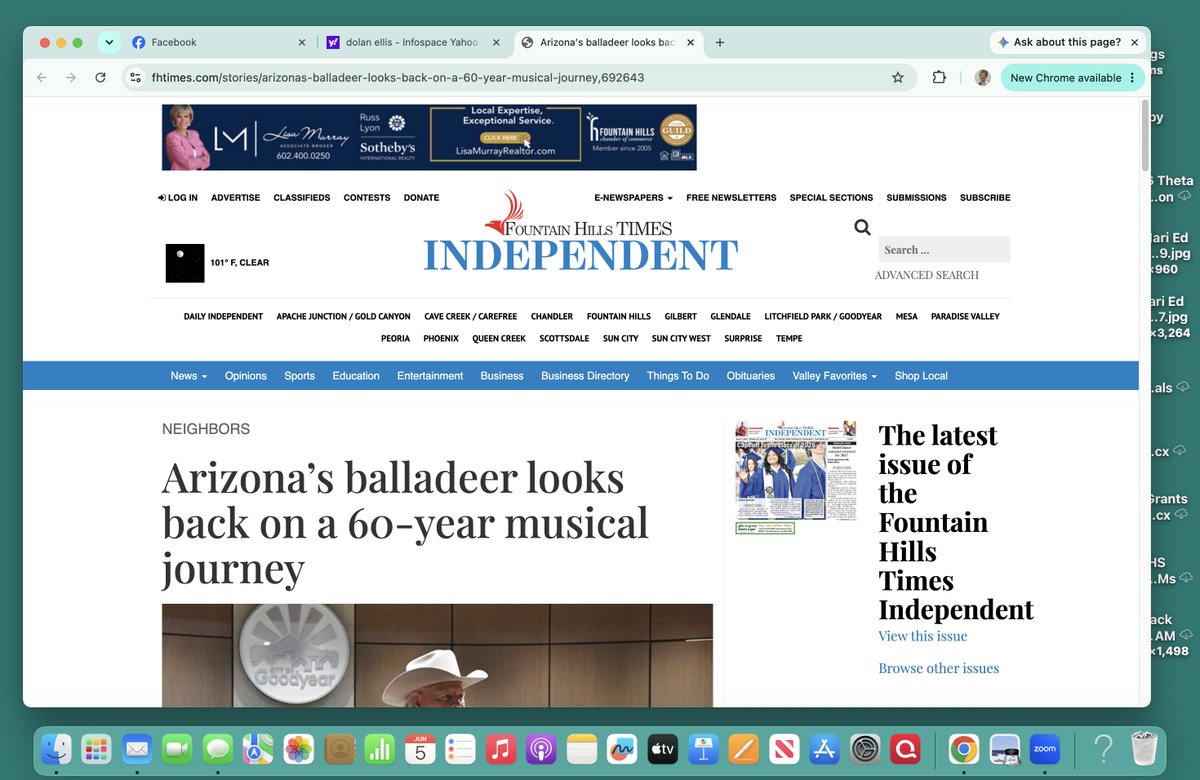Image resolution: width=1200 pixels, height=780 pixels.
Task: Click into the site Search field
Action: pyautogui.click(x=944, y=250)
